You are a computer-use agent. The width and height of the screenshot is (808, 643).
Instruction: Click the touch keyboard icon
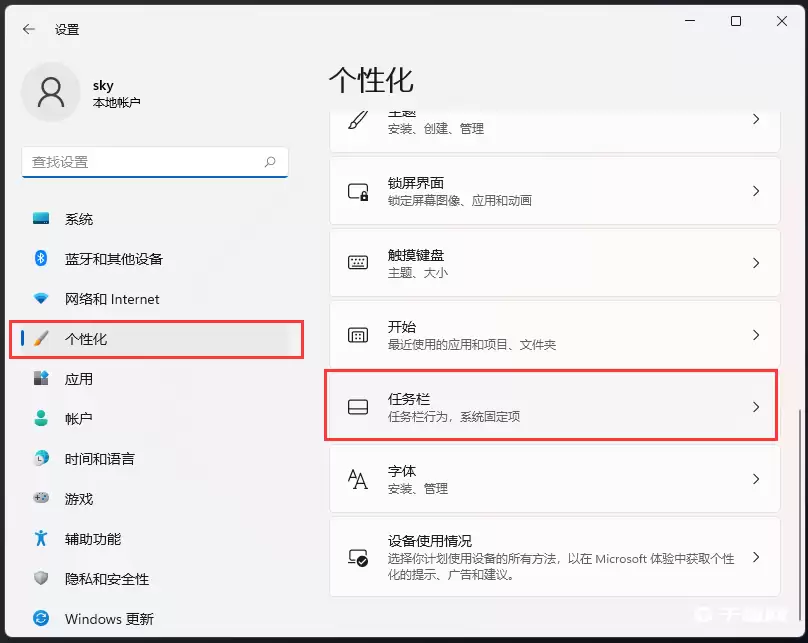358,263
